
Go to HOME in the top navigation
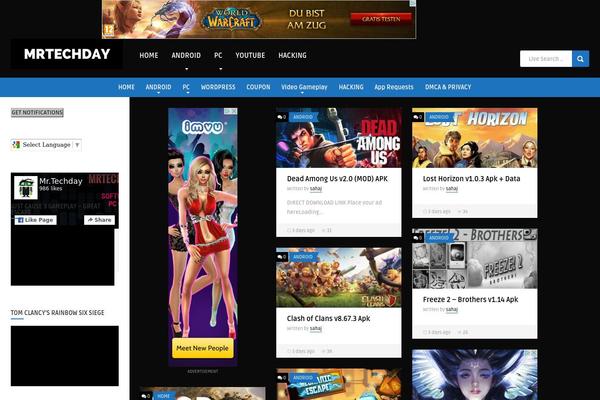(149, 56)
